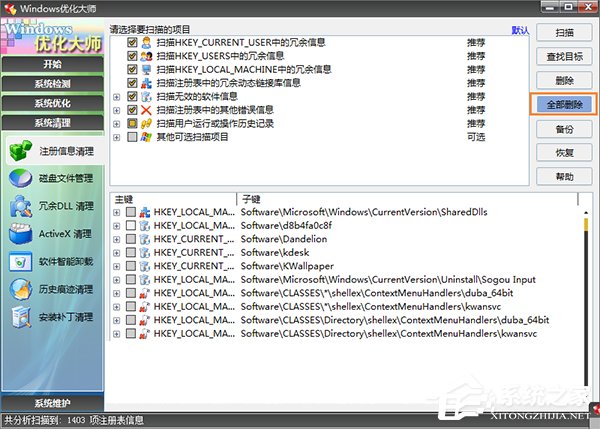600x429 pixels.
Task: Click icon of Software\d8b4fa0c8f row
Action: click(144, 225)
